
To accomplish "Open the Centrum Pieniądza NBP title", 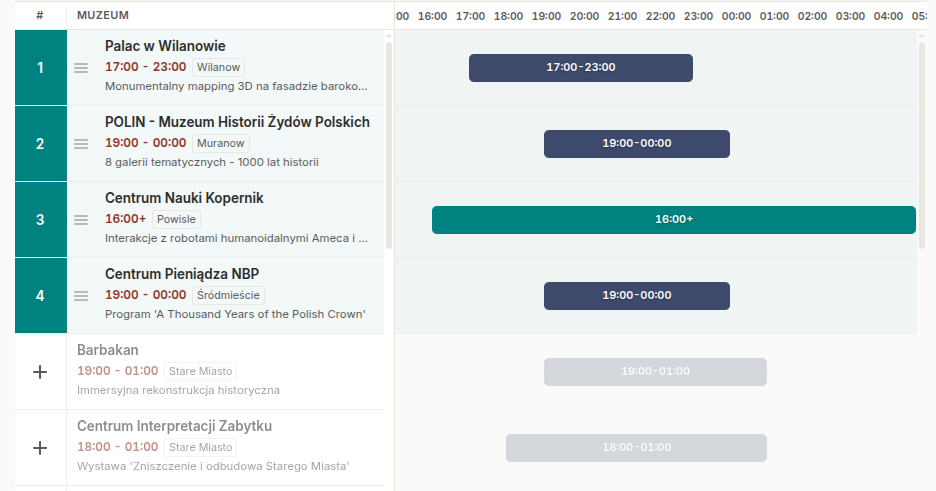I will 182,274.
